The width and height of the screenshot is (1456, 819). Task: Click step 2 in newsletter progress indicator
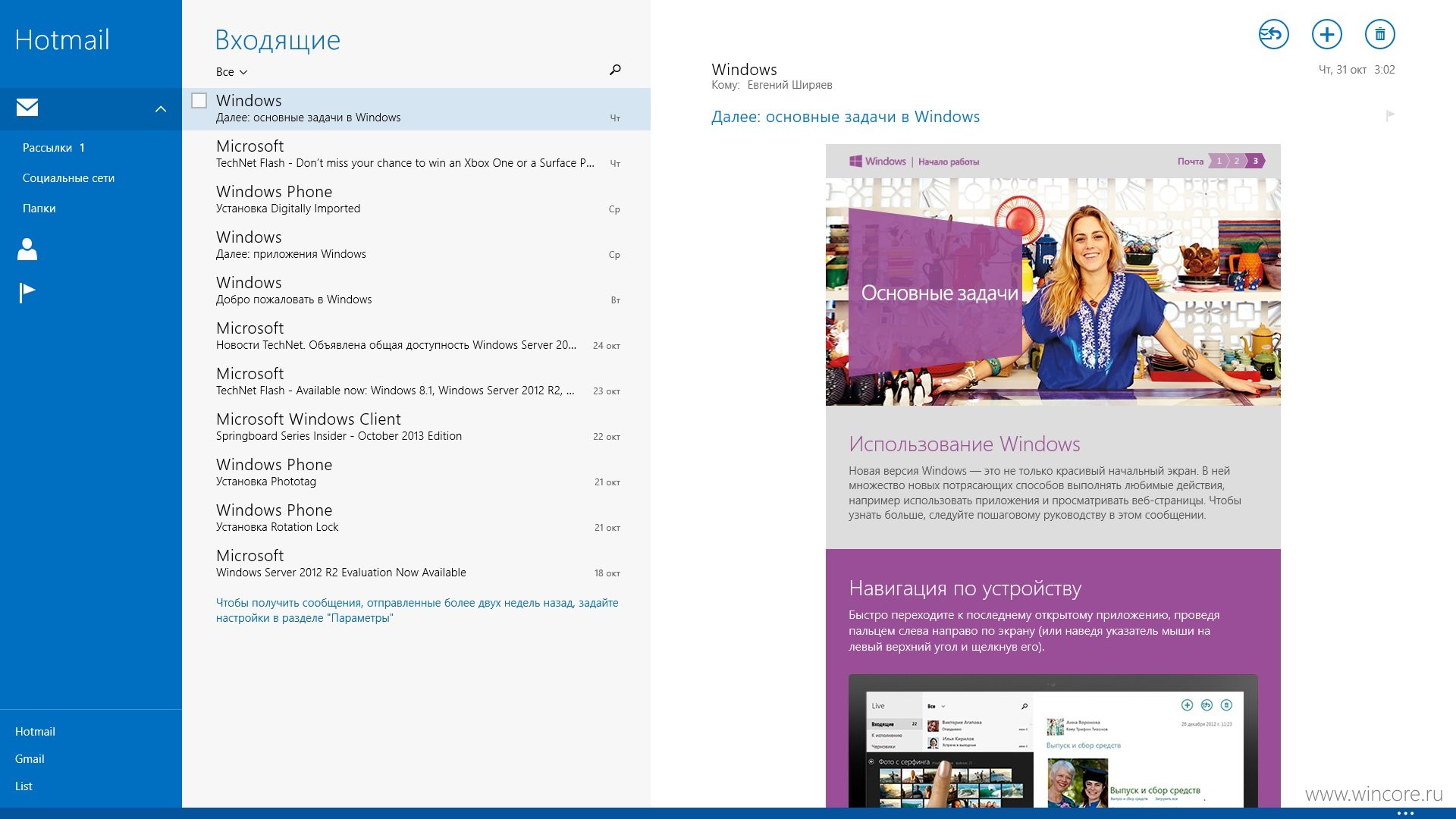(1237, 161)
